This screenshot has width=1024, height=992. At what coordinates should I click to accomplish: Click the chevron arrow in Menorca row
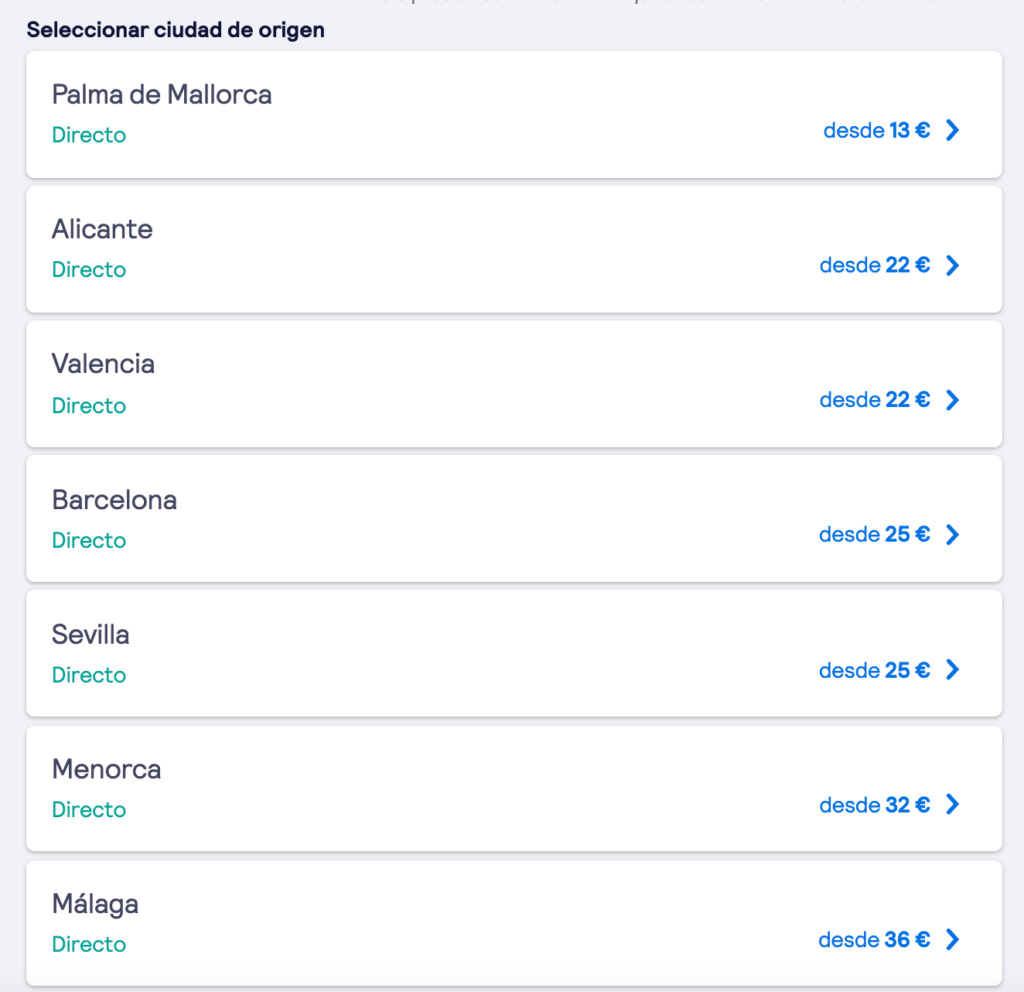(952, 805)
